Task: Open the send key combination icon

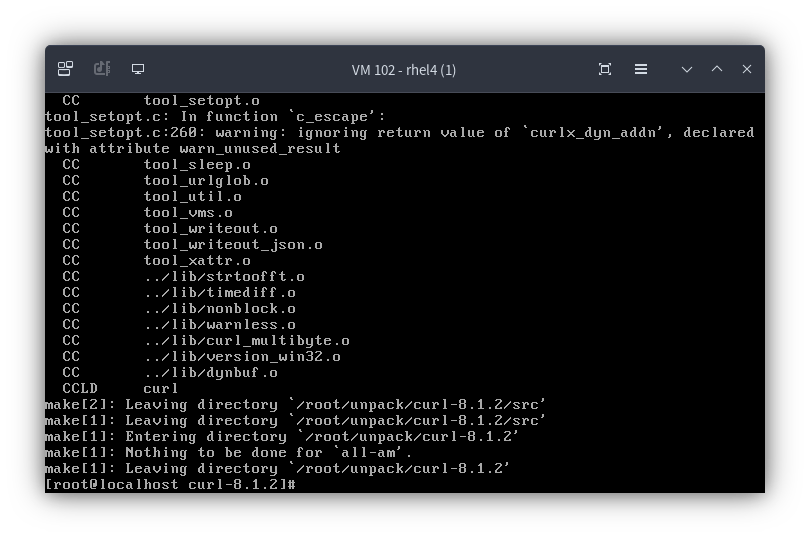Action: point(65,69)
